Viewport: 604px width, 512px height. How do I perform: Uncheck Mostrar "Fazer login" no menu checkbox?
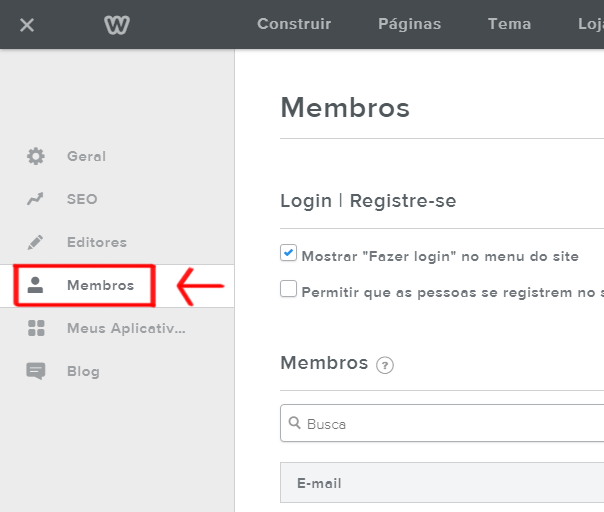click(289, 254)
